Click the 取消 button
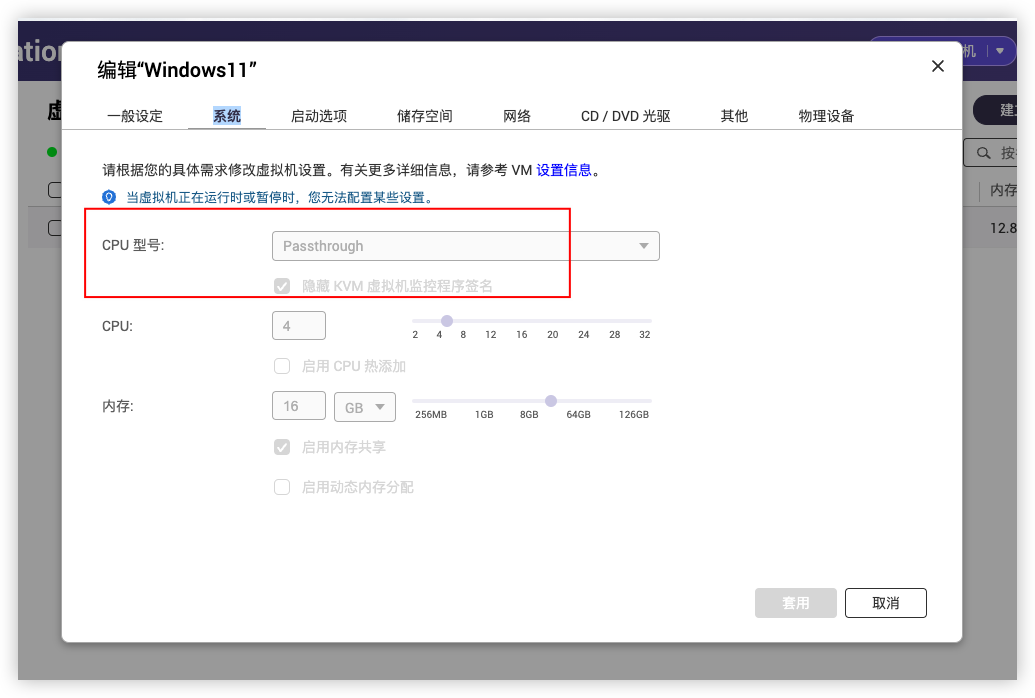This screenshot has width=1035, height=698. click(x=885, y=603)
